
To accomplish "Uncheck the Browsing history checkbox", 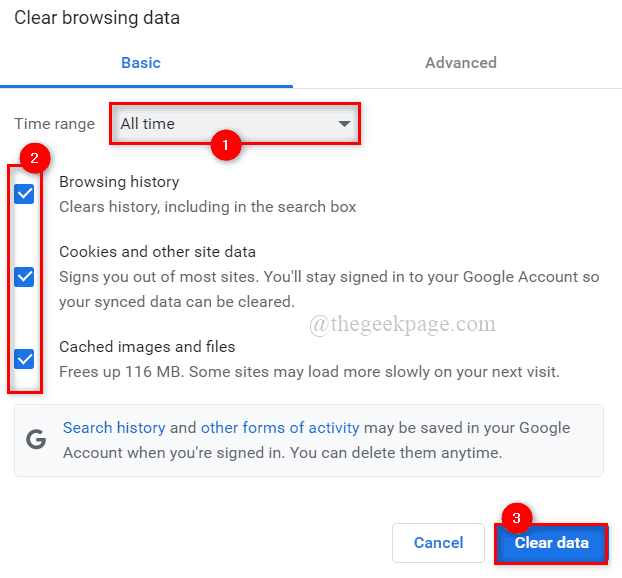I will (25, 194).
